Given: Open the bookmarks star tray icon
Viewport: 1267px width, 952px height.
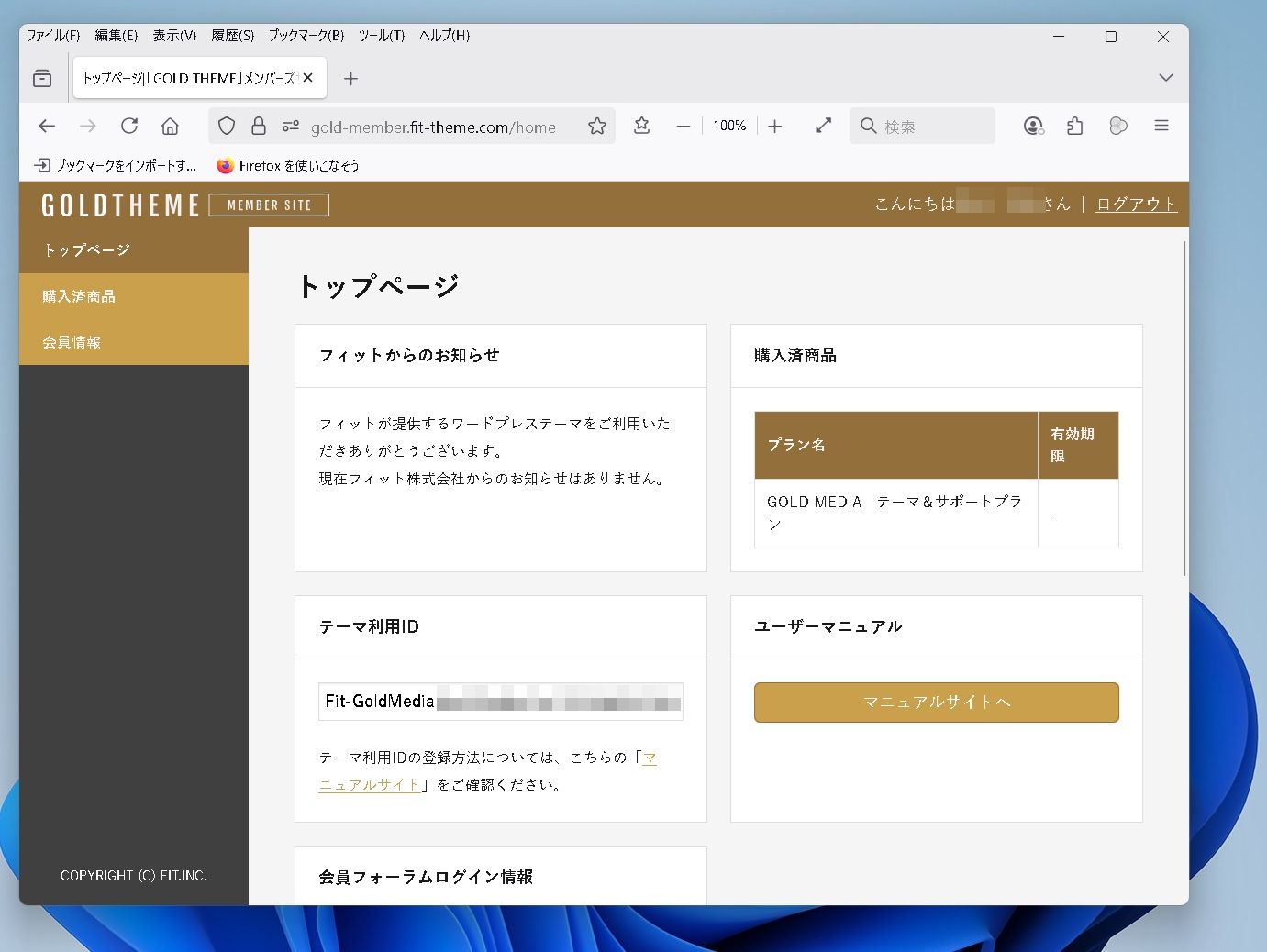Looking at the screenshot, I should (x=642, y=127).
